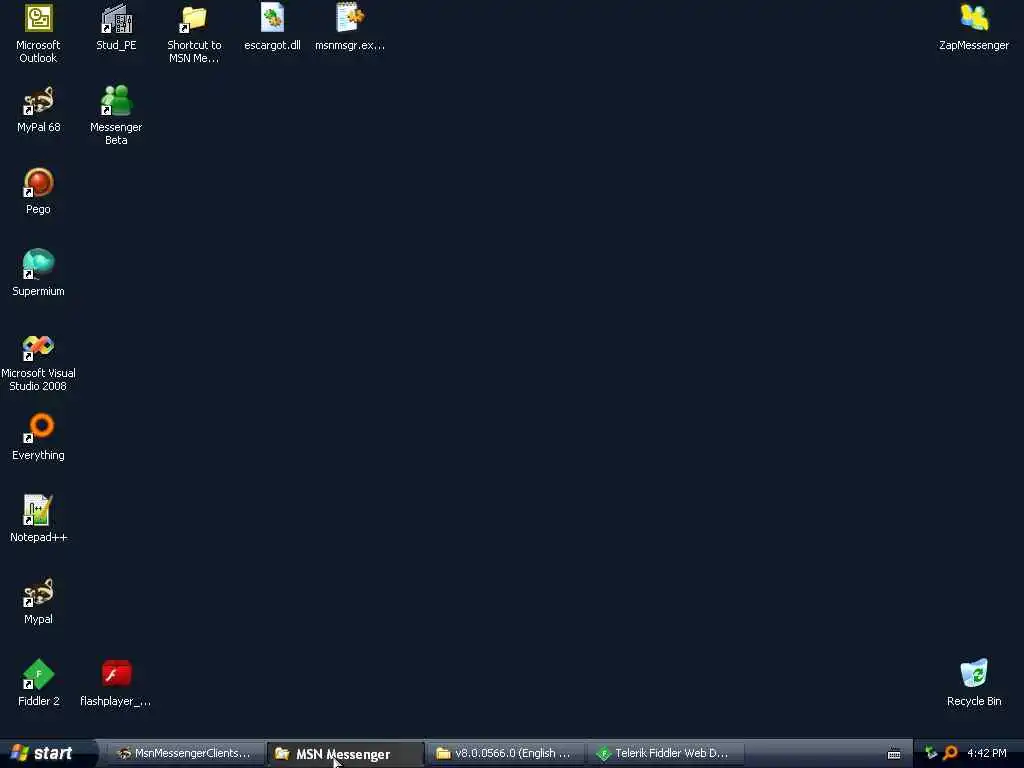Select the ZapMessenger desktop icon

pyautogui.click(x=974, y=27)
